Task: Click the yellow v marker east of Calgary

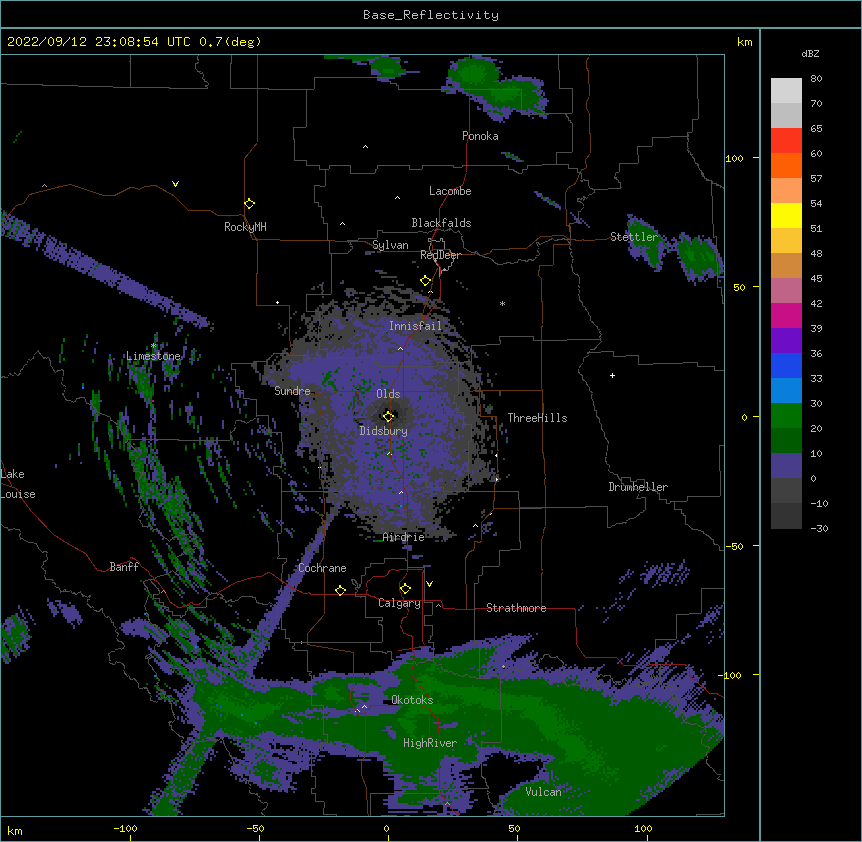Action: point(429,584)
